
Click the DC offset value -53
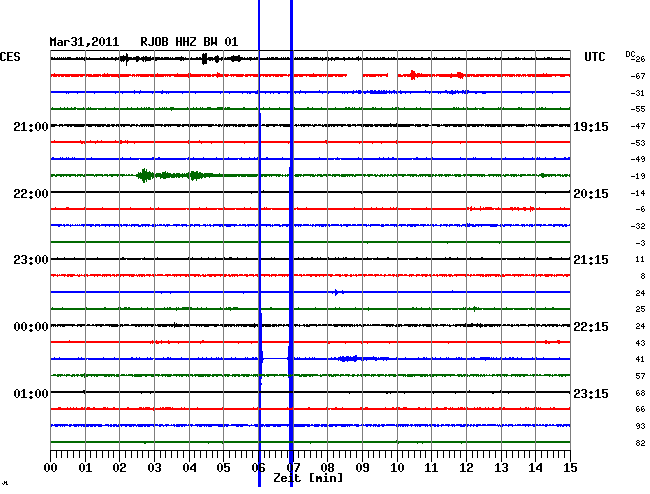coord(638,143)
